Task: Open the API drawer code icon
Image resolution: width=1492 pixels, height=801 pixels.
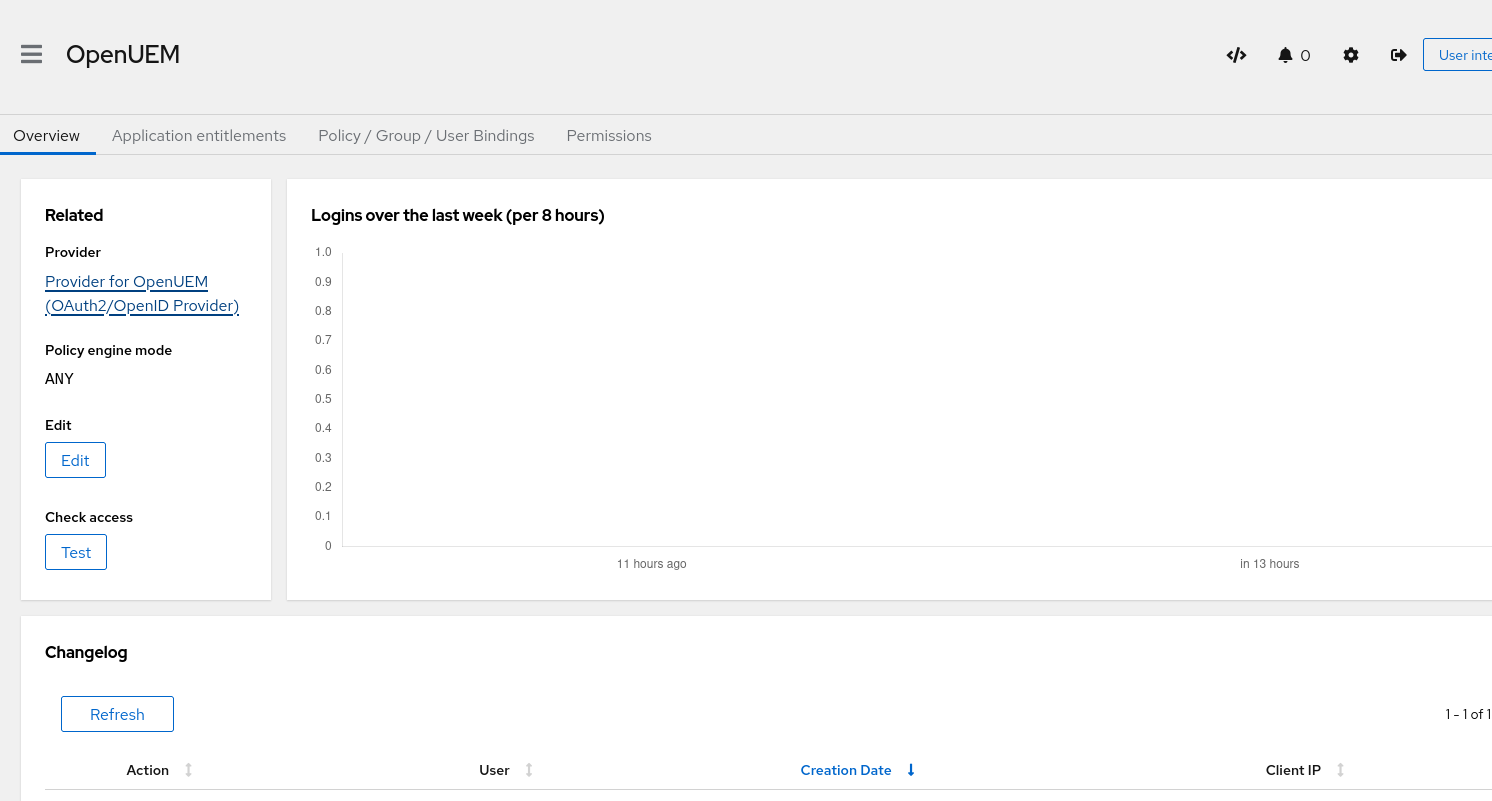Action: coord(1236,55)
